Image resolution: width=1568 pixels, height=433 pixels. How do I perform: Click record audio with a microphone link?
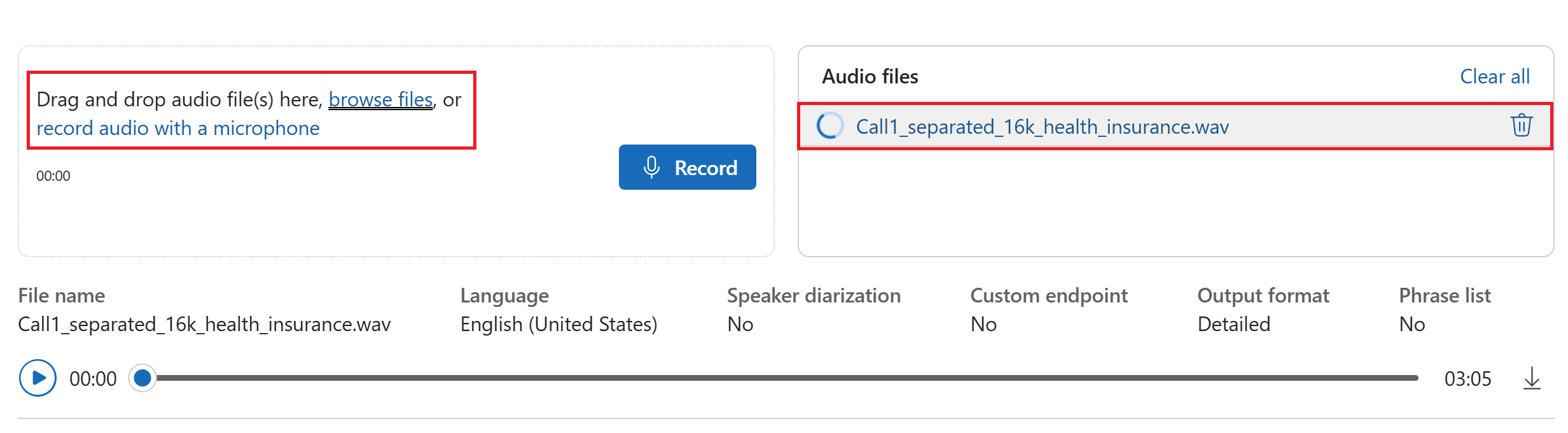(x=178, y=129)
